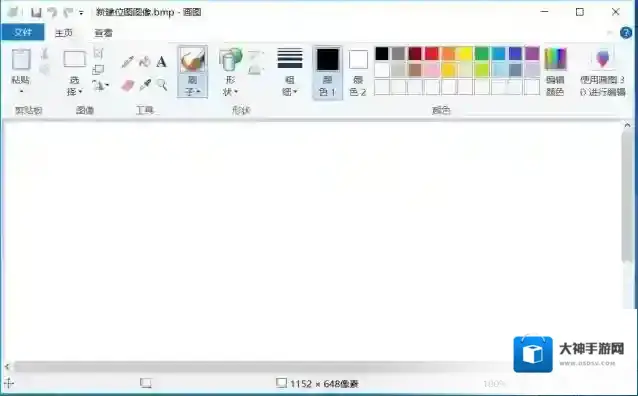Click the selection size status icon
This screenshot has height=396, width=638.
tap(146, 383)
